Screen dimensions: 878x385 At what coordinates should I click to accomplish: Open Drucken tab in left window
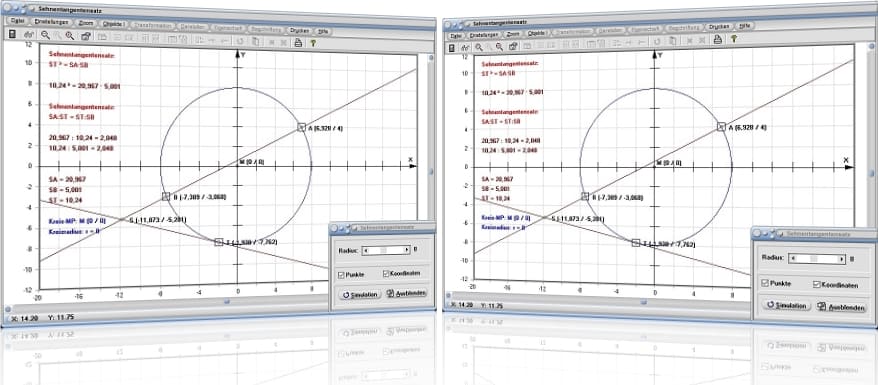(299, 31)
